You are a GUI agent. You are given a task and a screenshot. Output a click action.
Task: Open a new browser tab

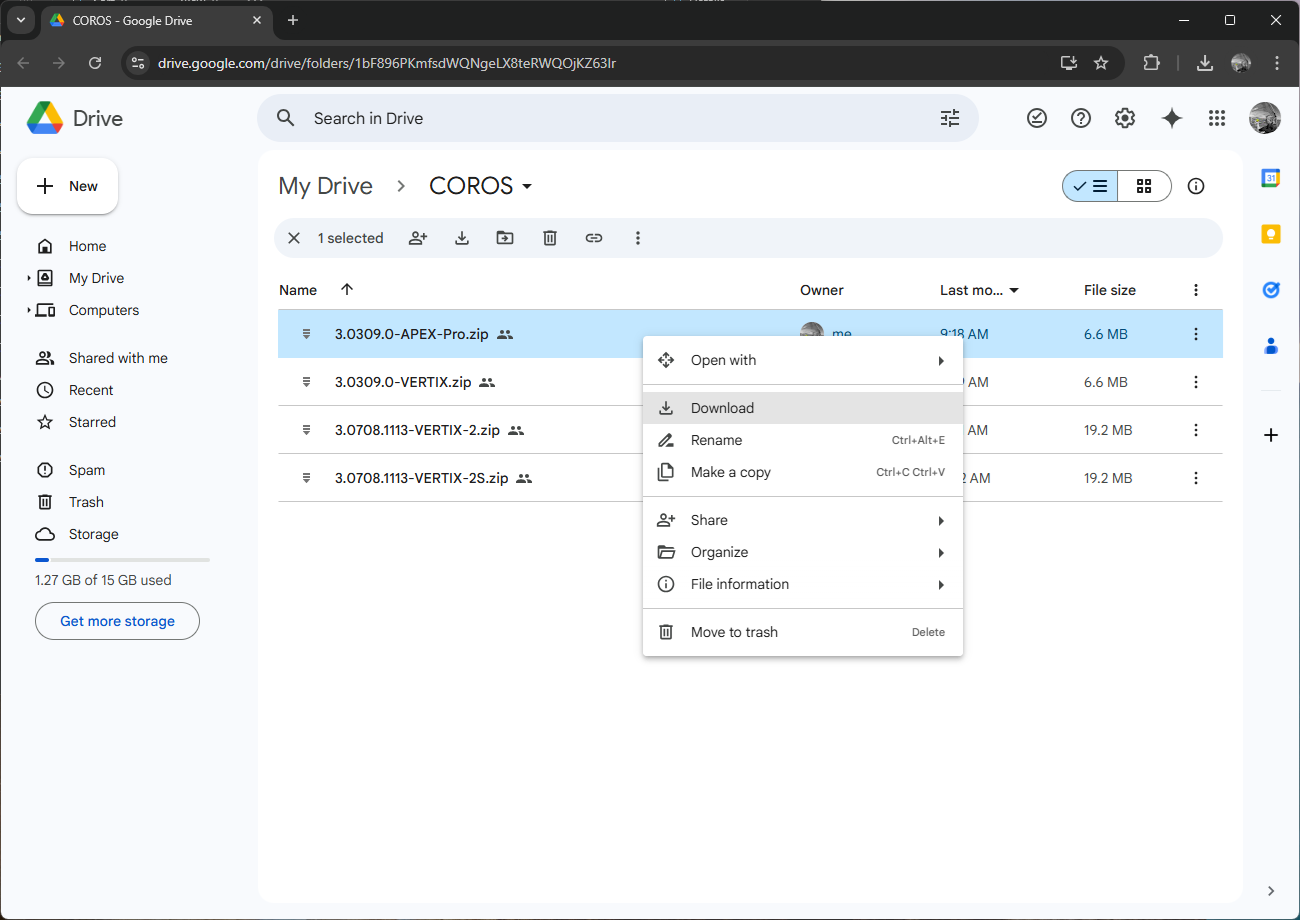coord(293,20)
